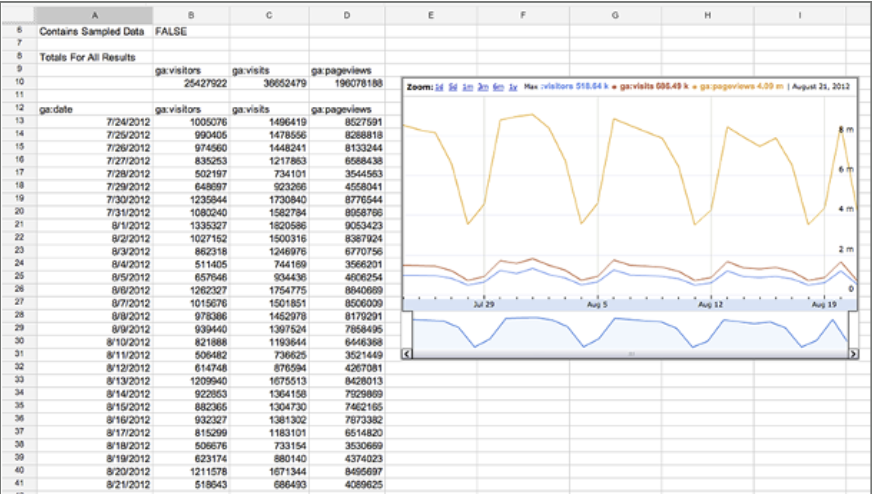
Task: Select the cell containing FALSE
Action: tap(191, 32)
